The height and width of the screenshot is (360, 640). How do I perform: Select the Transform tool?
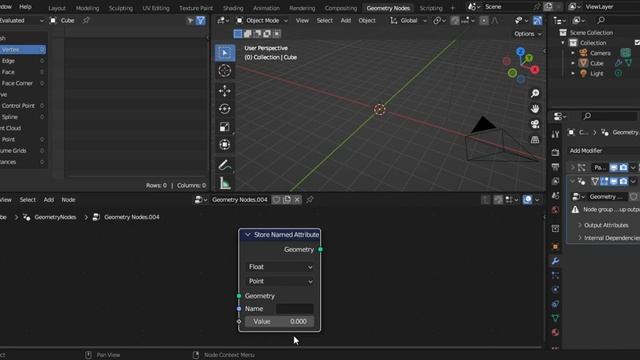point(224,145)
